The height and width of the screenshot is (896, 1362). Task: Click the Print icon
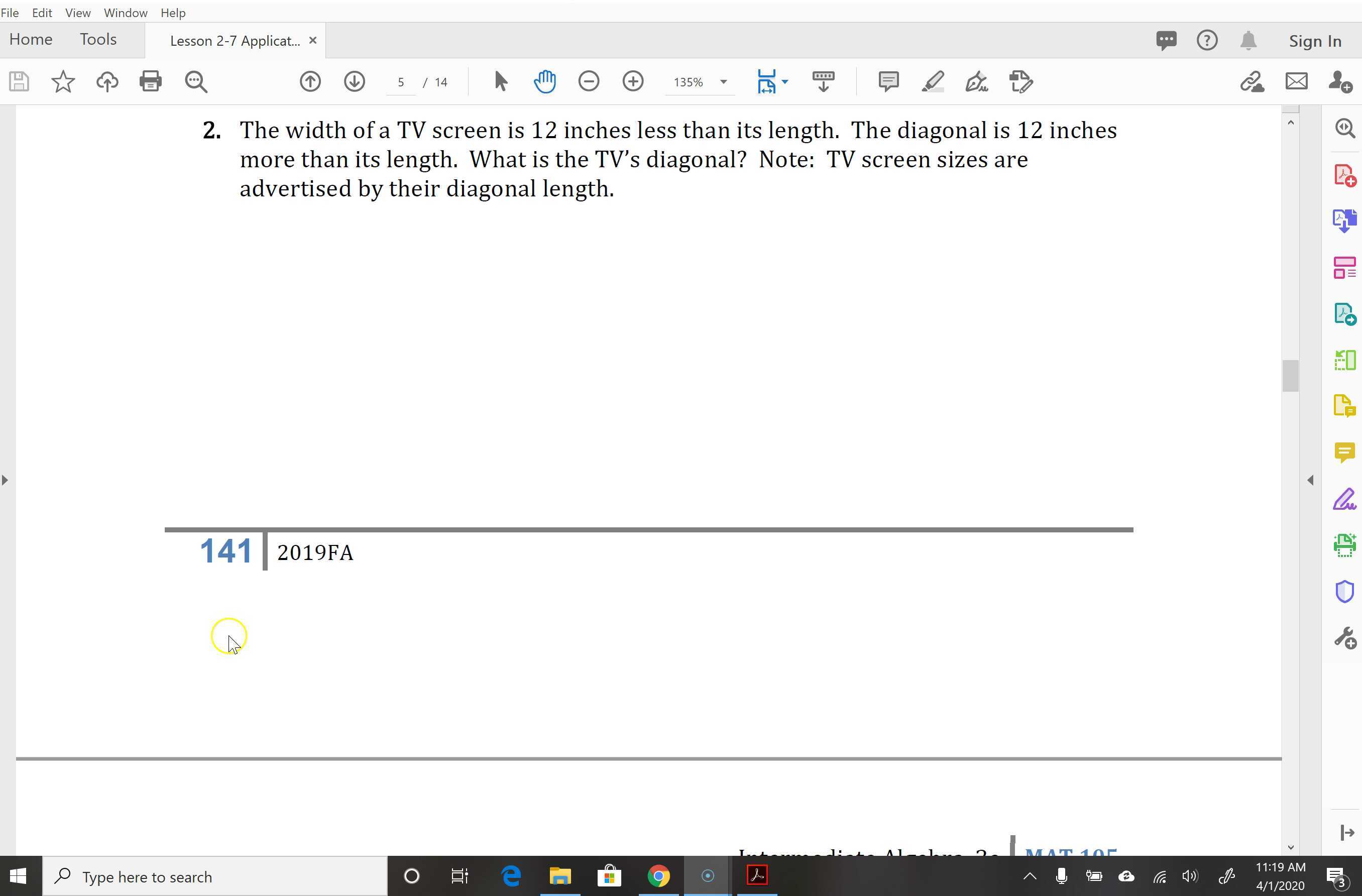pyautogui.click(x=151, y=81)
